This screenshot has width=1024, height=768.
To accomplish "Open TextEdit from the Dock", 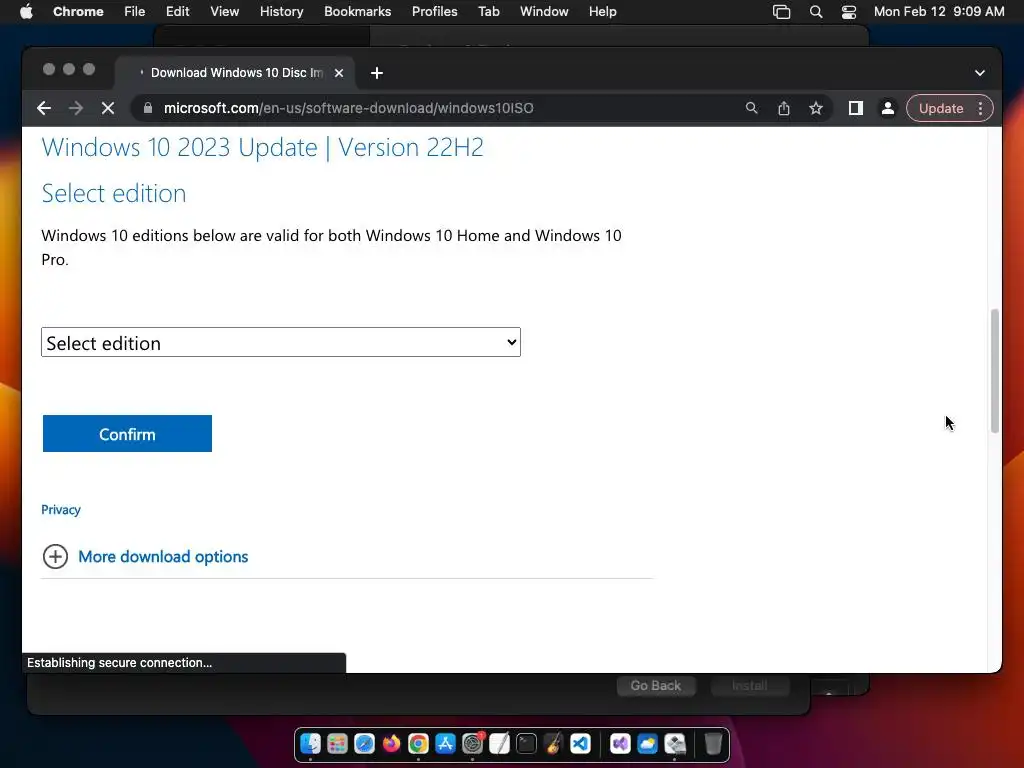I will click(x=499, y=744).
